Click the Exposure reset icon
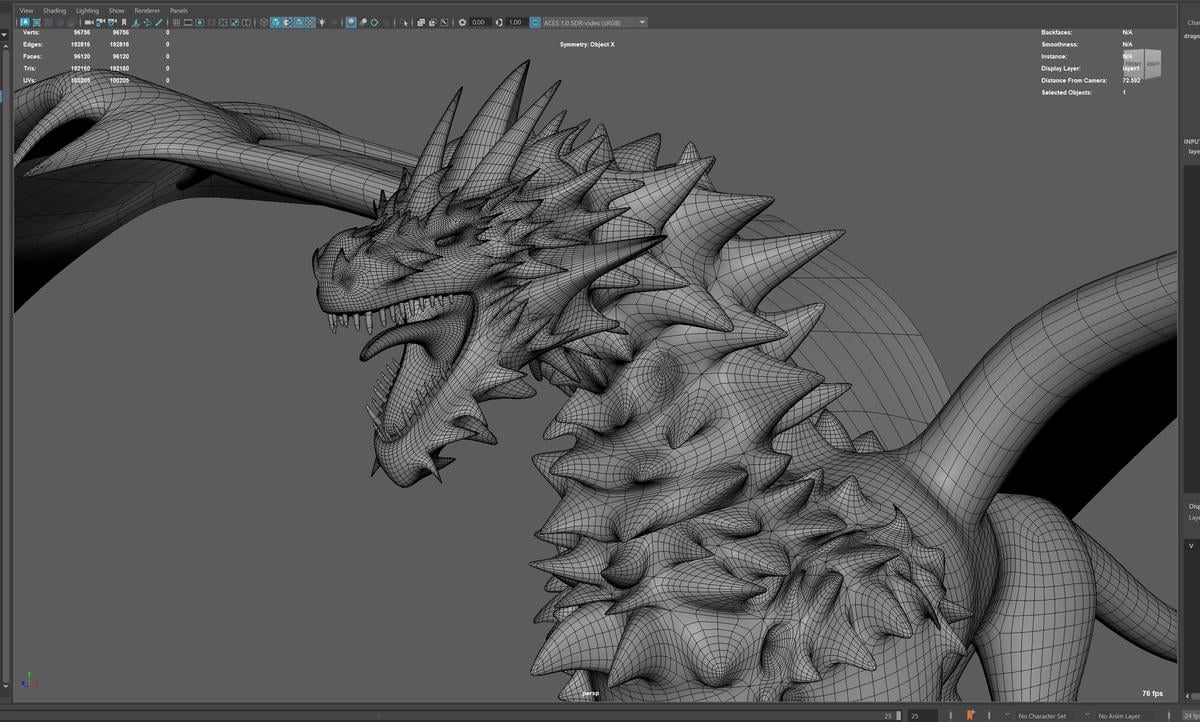The width and height of the screenshot is (1200, 722). 462,22
